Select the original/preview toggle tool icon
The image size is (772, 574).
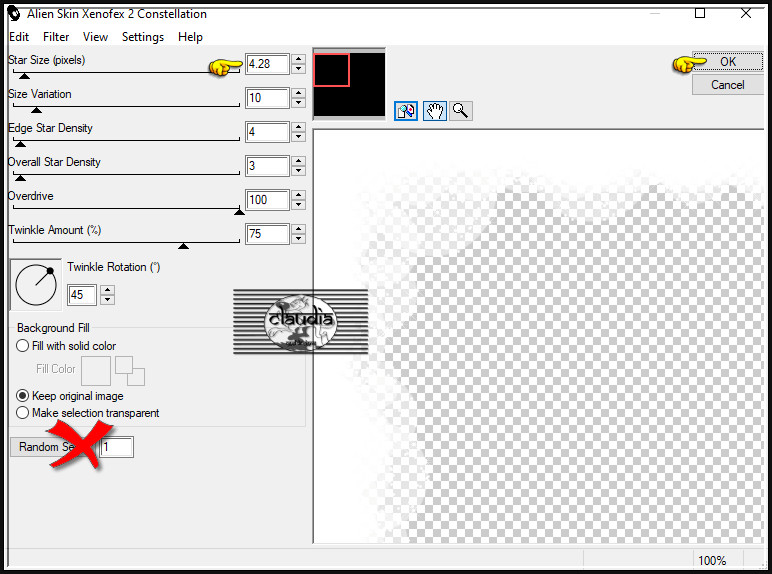(406, 111)
